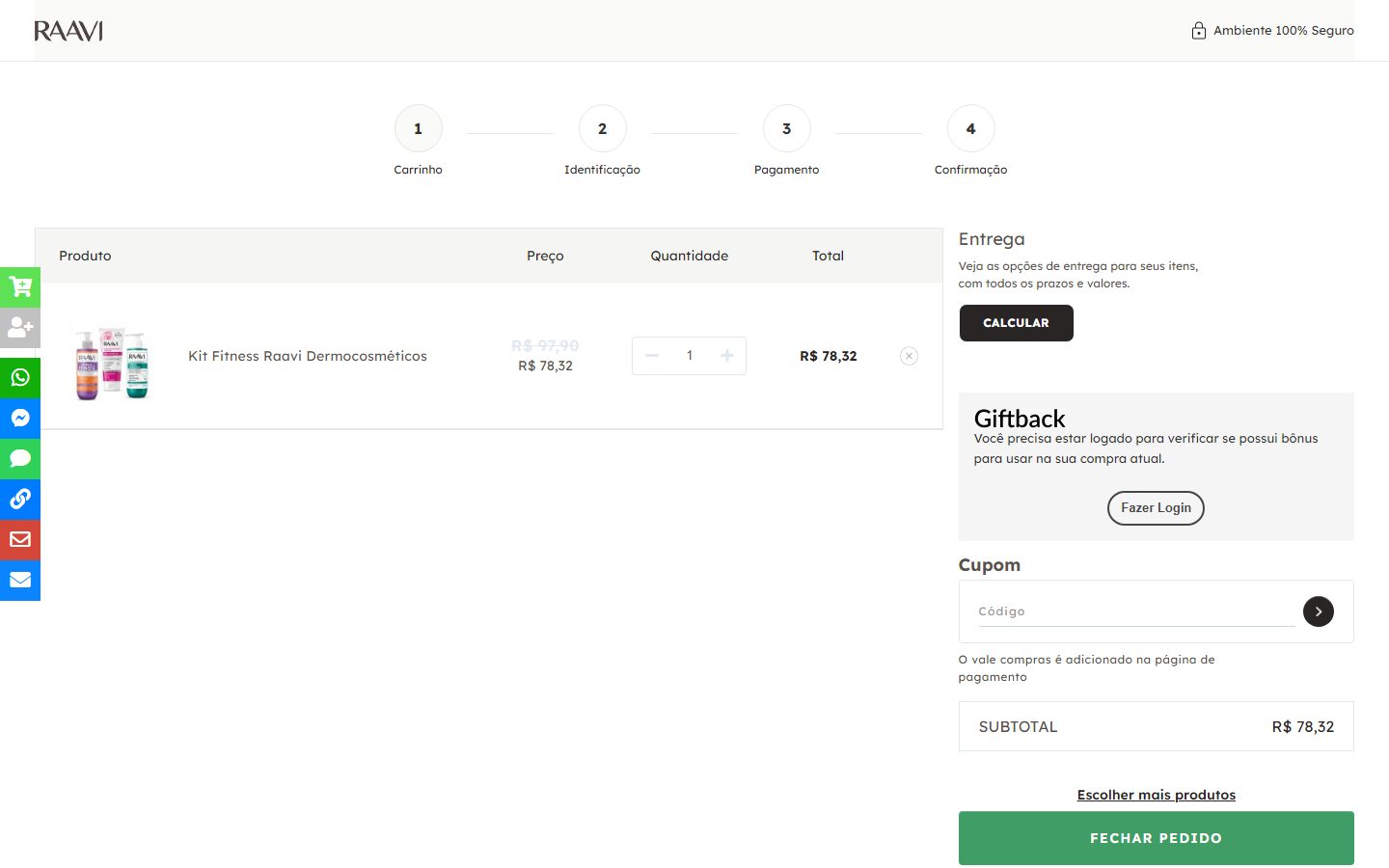Click the blue envelope mail sidebar icon
The height and width of the screenshot is (868, 1389).
(x=20, y=580)
